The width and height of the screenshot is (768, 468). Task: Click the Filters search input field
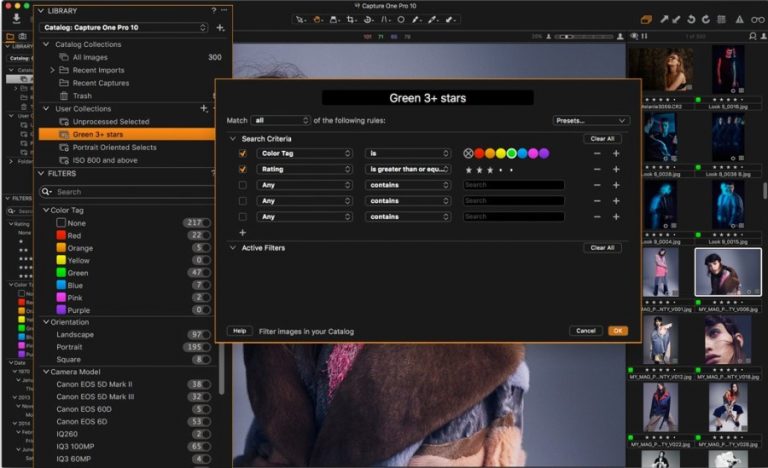click(130, 192)
